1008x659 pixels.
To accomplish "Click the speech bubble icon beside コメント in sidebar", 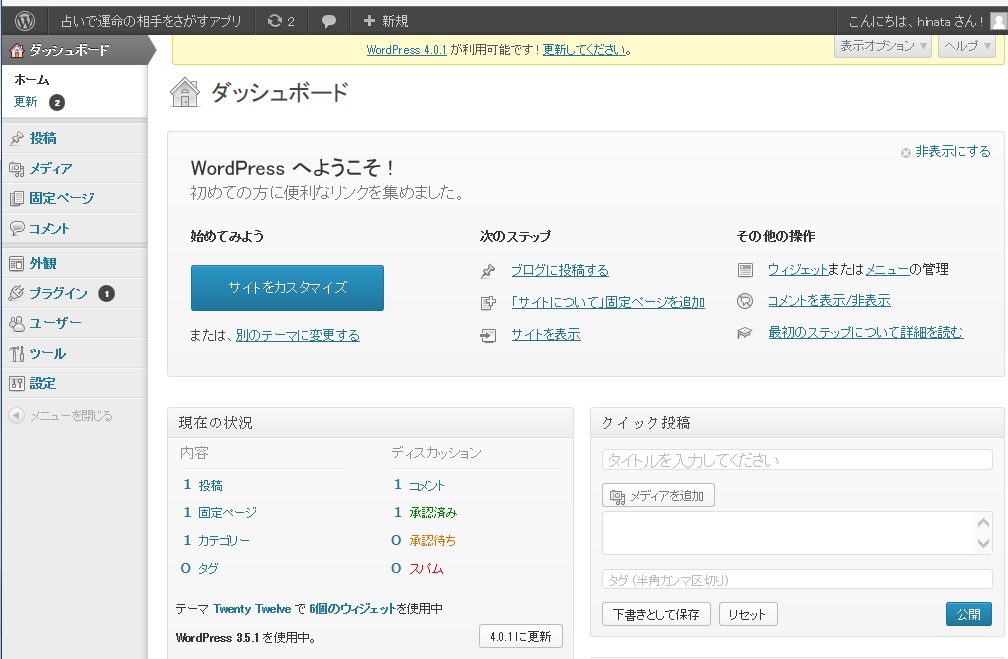I will click(x=17, y=228).
